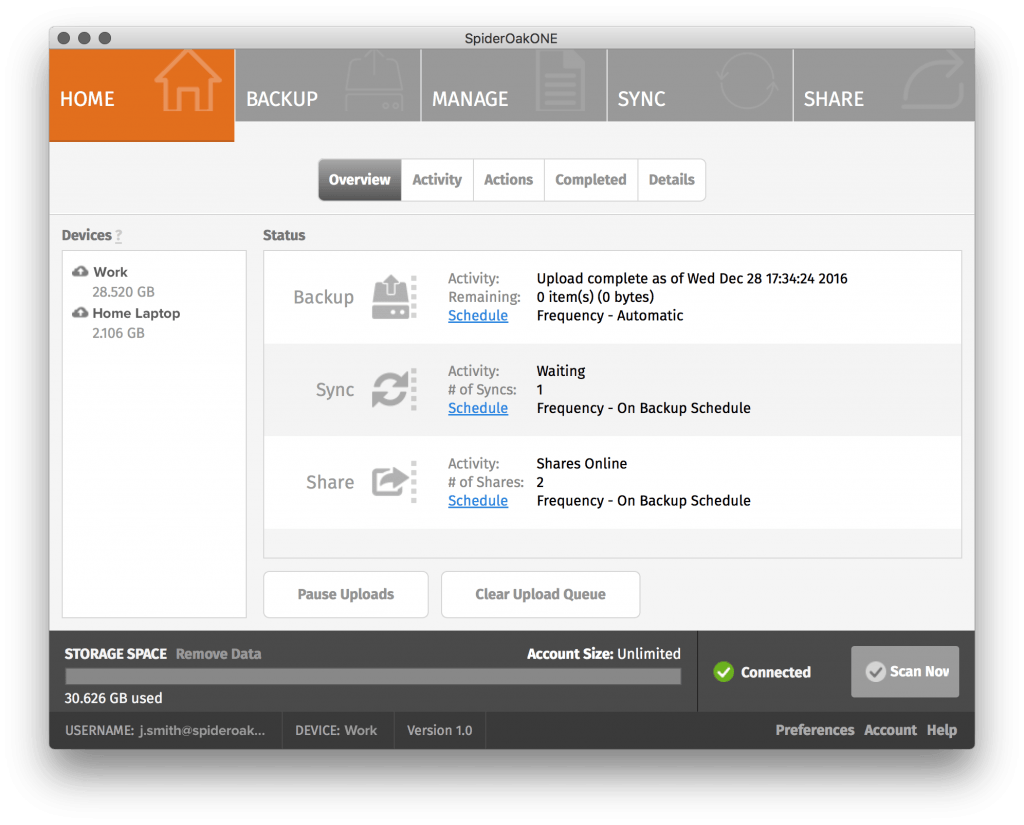Click the Remove Data link

(218, 654)
